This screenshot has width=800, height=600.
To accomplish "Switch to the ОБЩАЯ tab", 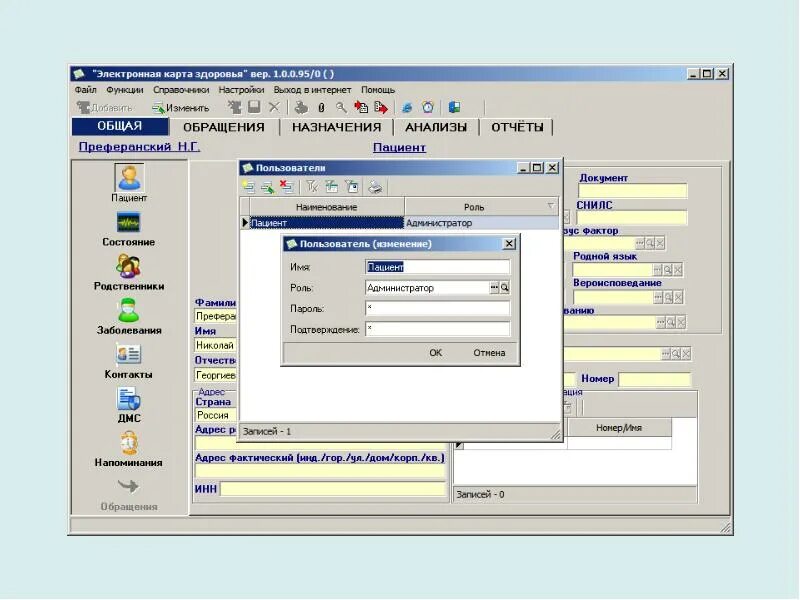I will coord(120,126).
